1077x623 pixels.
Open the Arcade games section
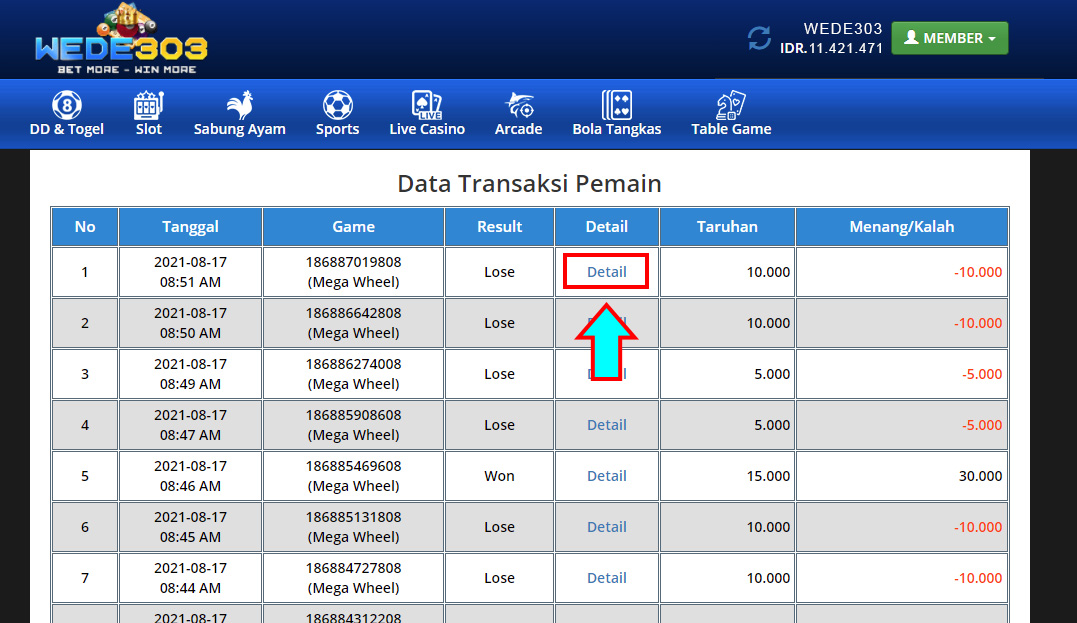pos(518,114)
